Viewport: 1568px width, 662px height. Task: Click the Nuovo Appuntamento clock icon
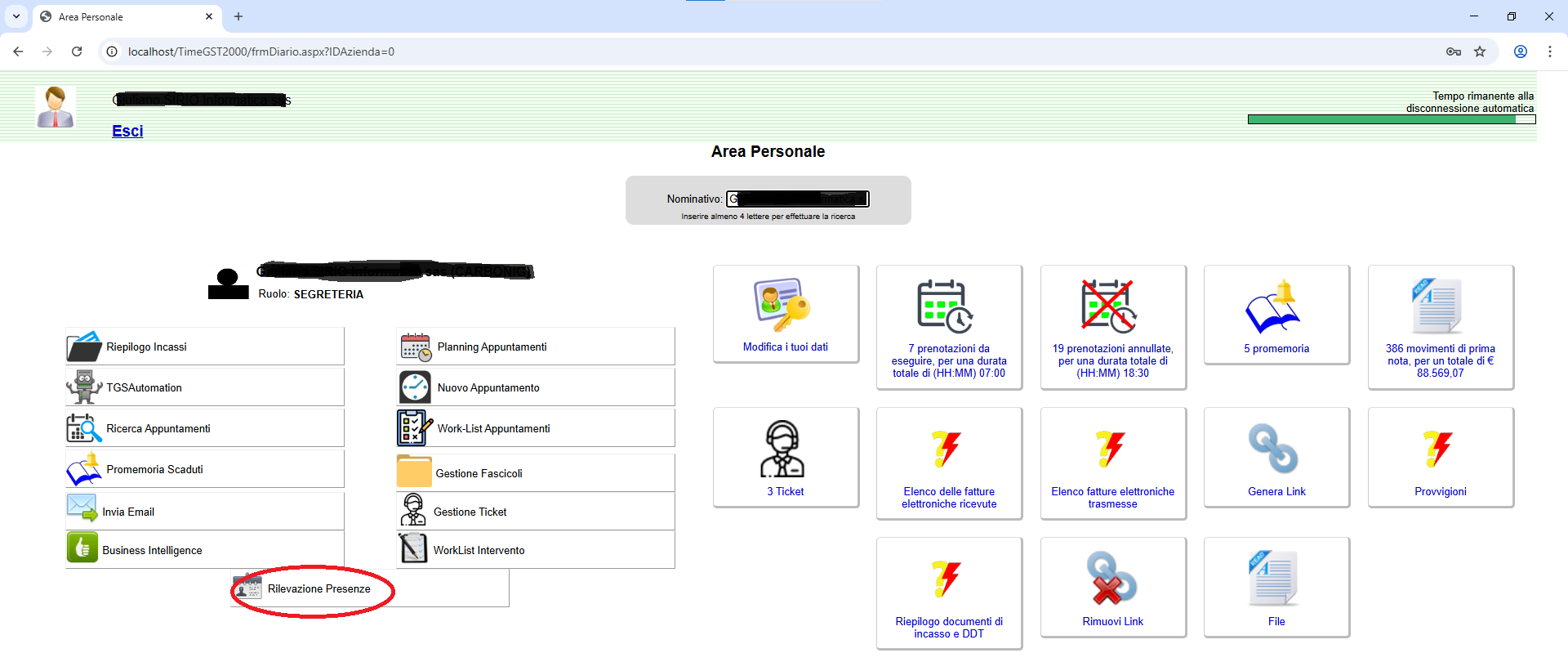click(415, 387)
